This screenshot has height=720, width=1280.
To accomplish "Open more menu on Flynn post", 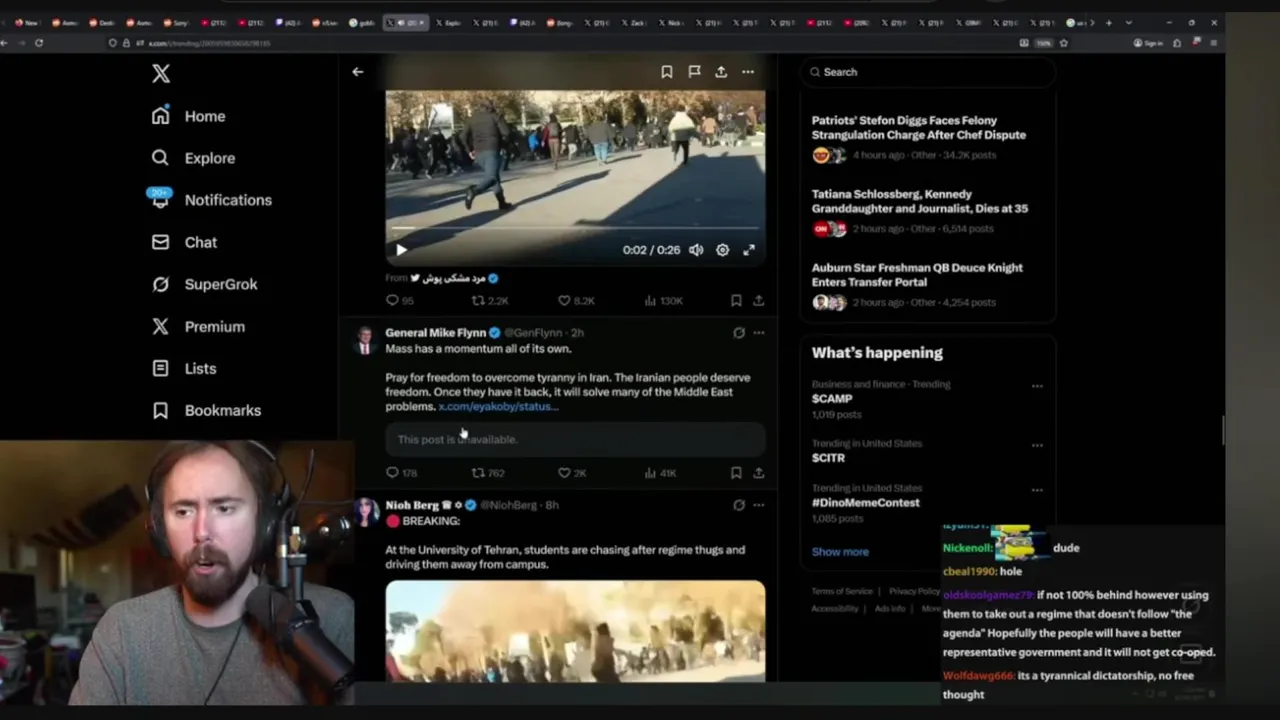I will 759,333.
